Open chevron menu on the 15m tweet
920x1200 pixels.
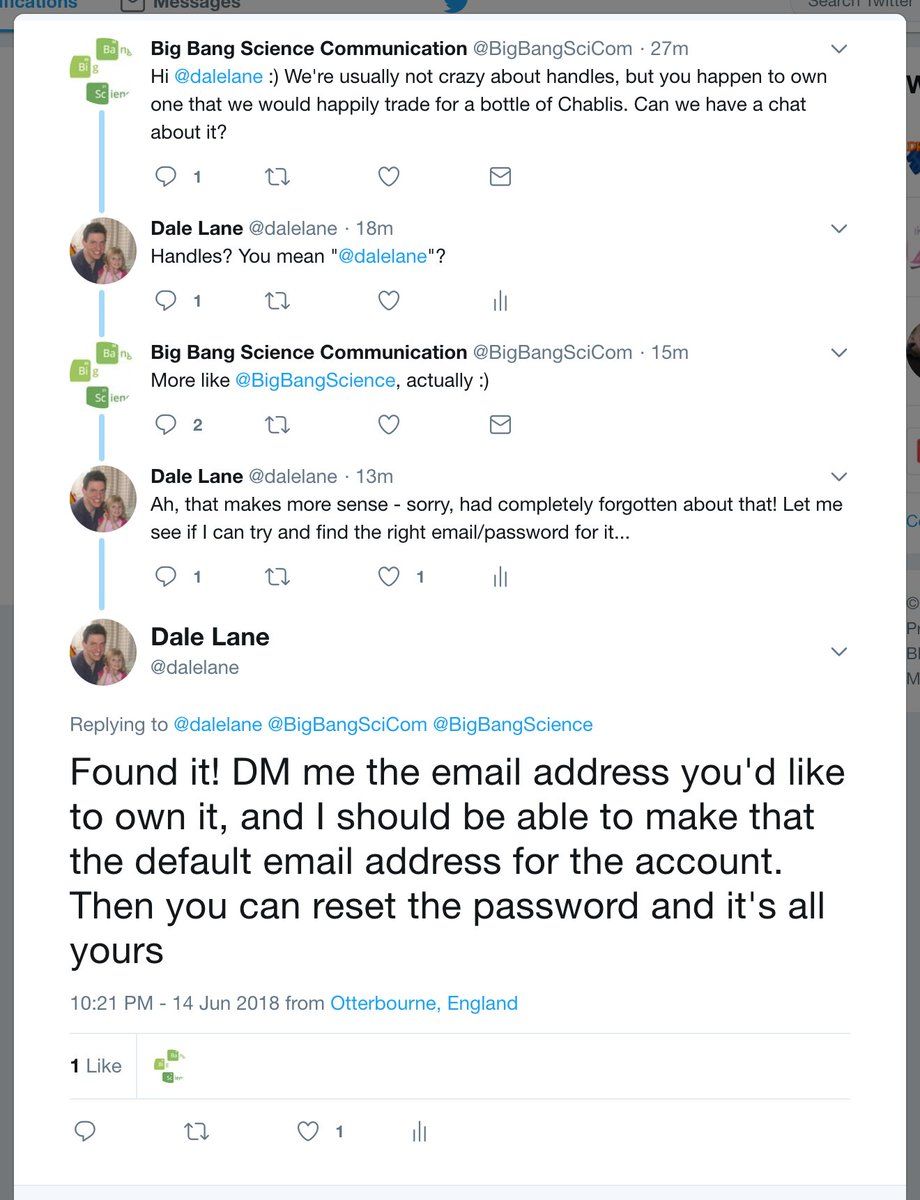(x=839, y=352)
